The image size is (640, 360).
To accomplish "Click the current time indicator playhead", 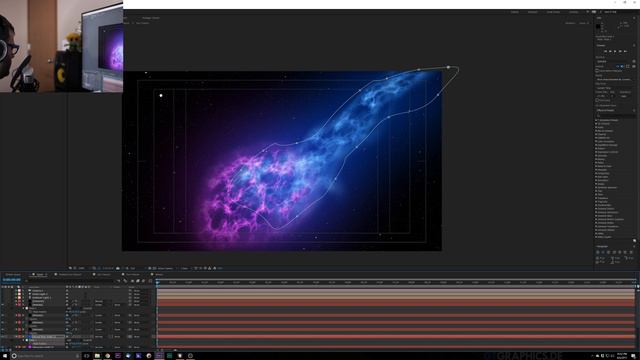I will tap(158, 282).
